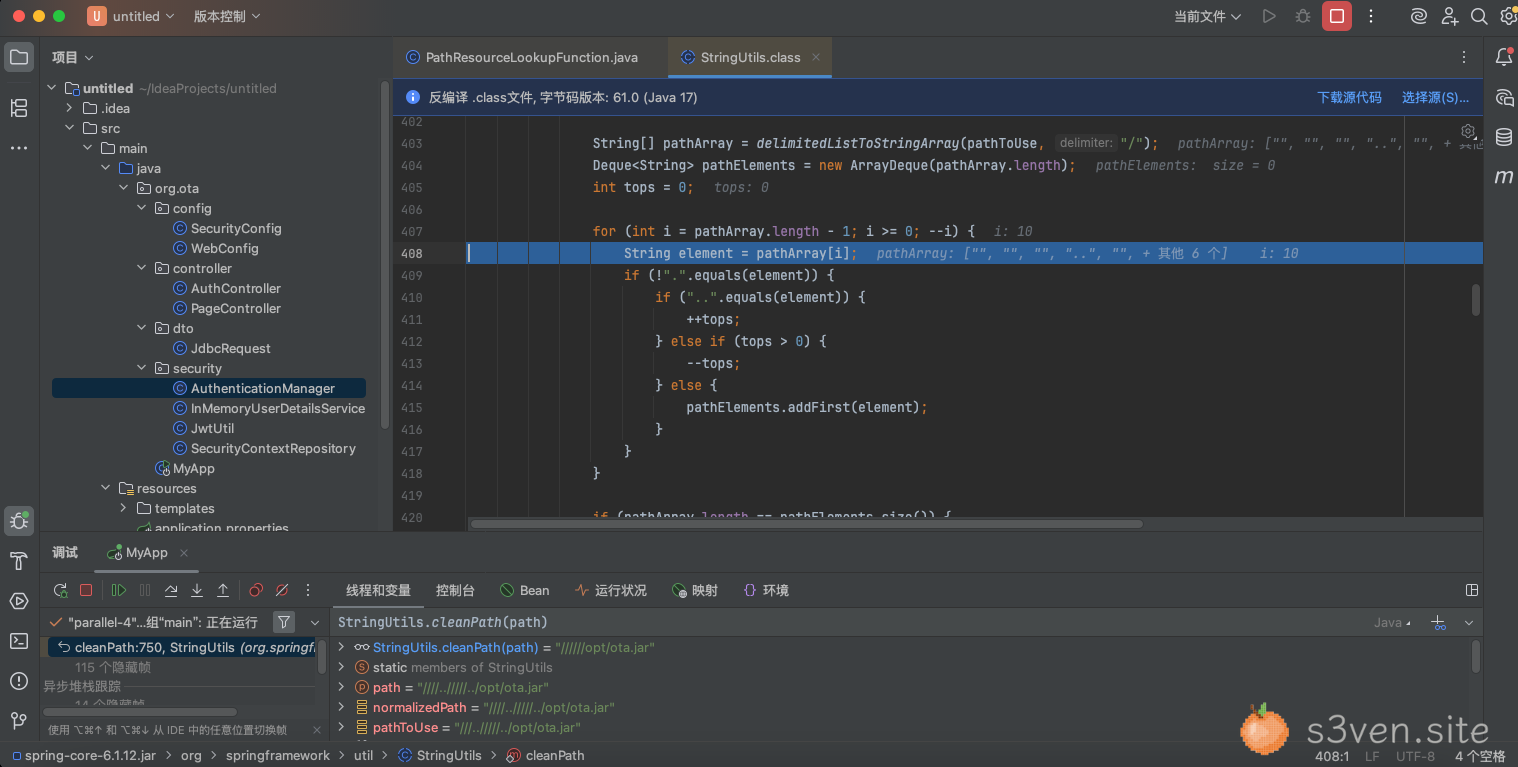
Task: Open the thread selector dropdown chevron
Action: pos(315,622)
